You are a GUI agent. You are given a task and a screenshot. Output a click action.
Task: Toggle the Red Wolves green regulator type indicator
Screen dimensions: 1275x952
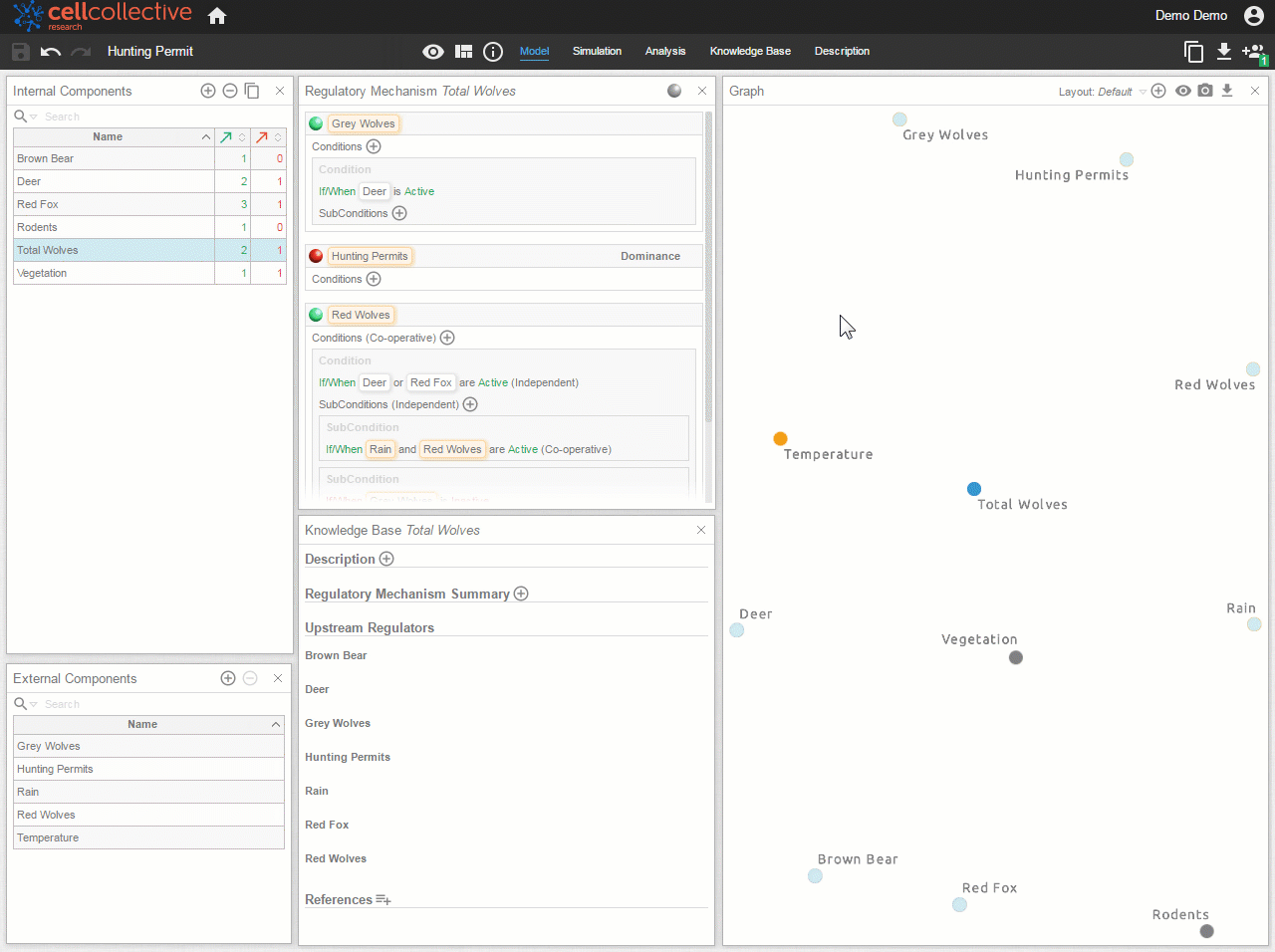coord(316,315)
